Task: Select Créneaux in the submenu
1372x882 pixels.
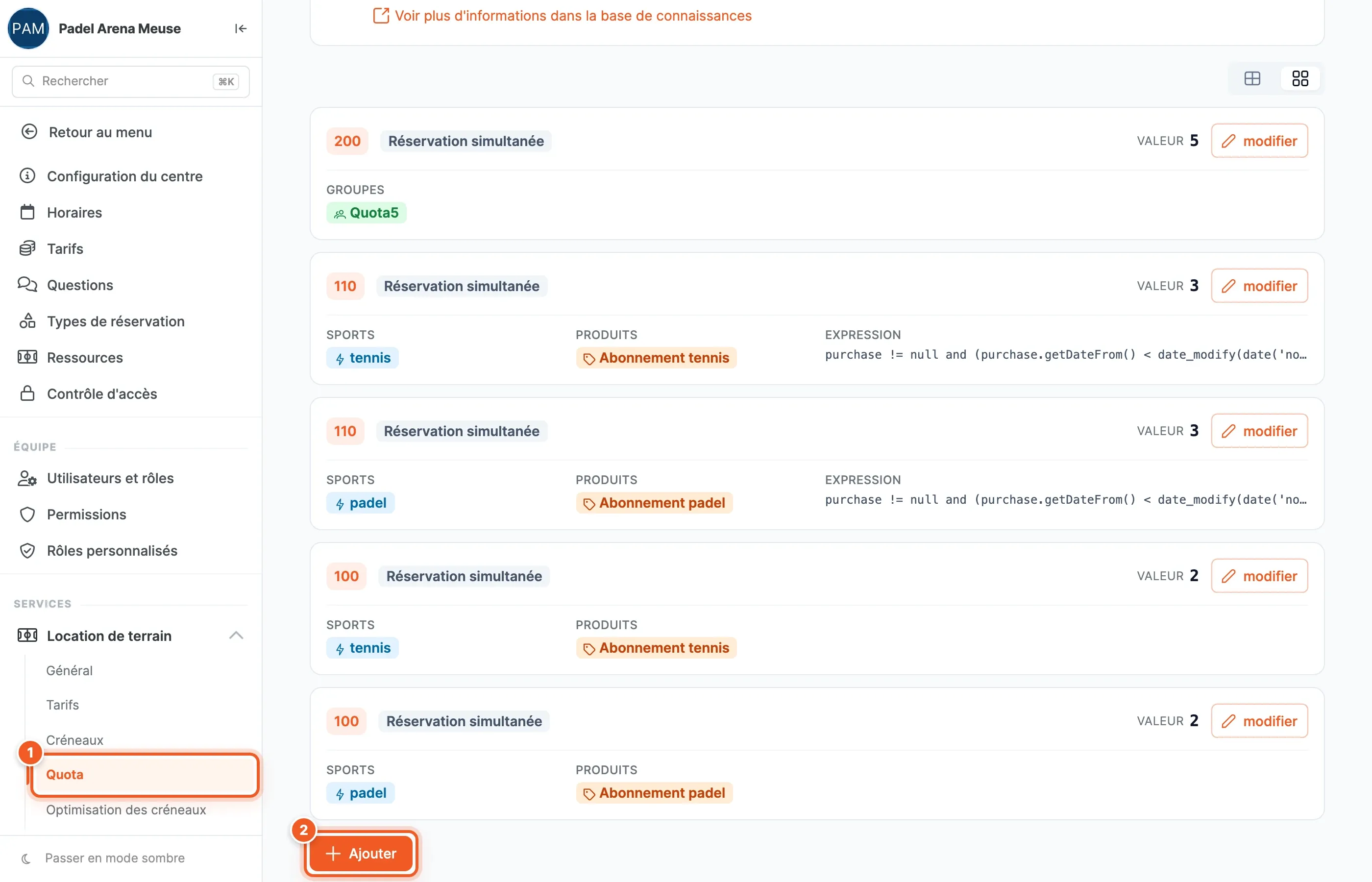Action: [74, 740]
